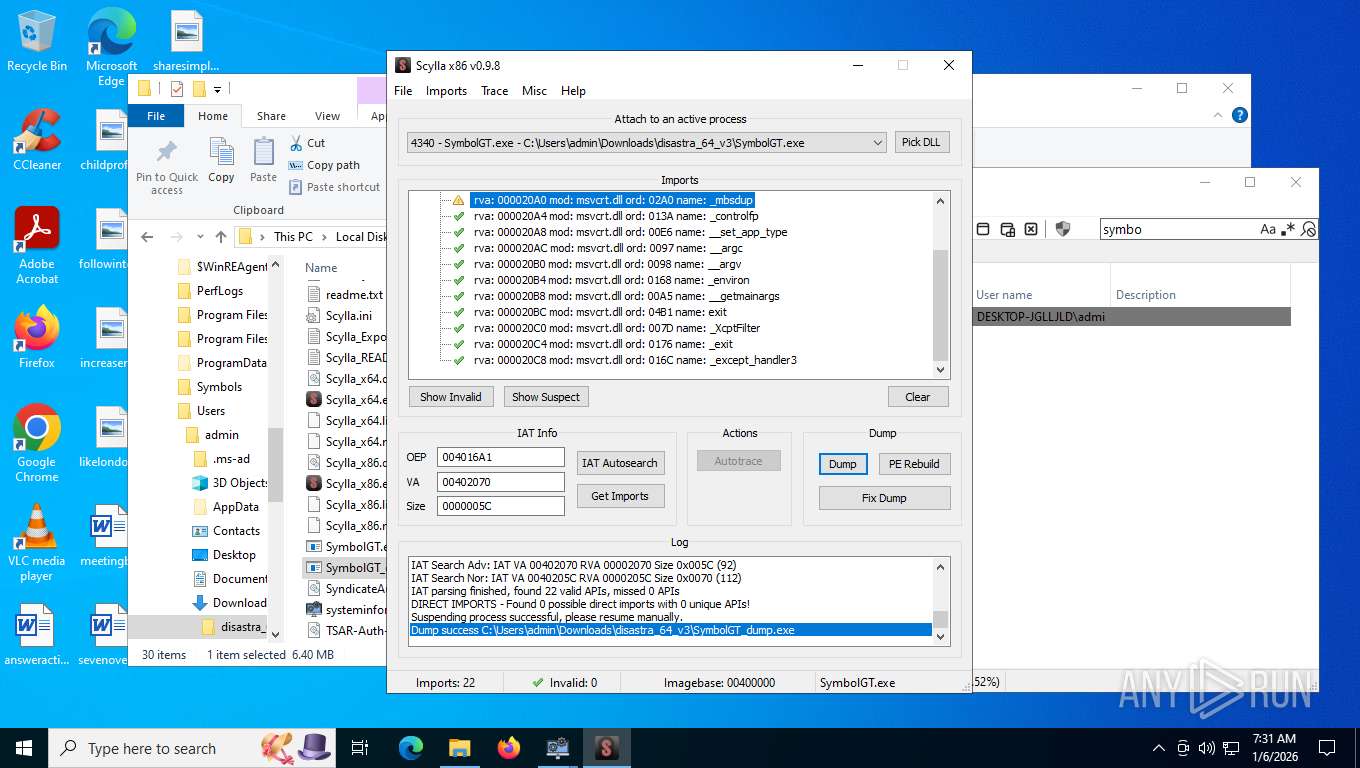Open Scylla from the taskbar icon
1360x768 pixels.
[x=606, y=748]
